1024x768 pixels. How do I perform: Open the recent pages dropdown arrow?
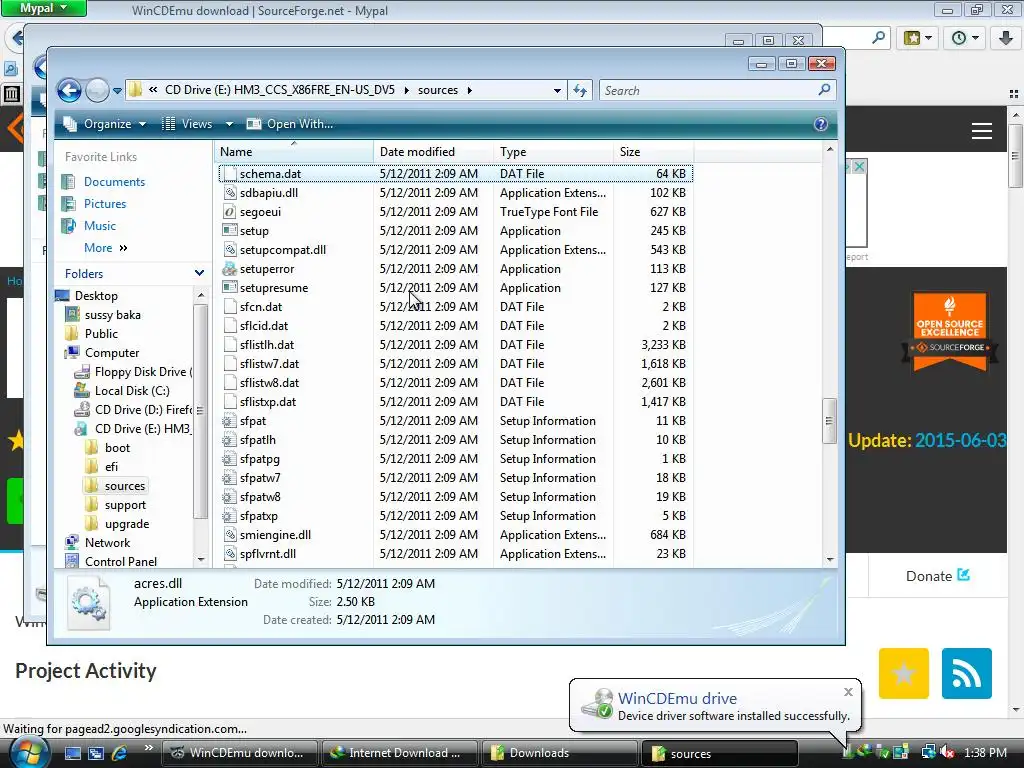pyautogui.click(x=117, y=91)
